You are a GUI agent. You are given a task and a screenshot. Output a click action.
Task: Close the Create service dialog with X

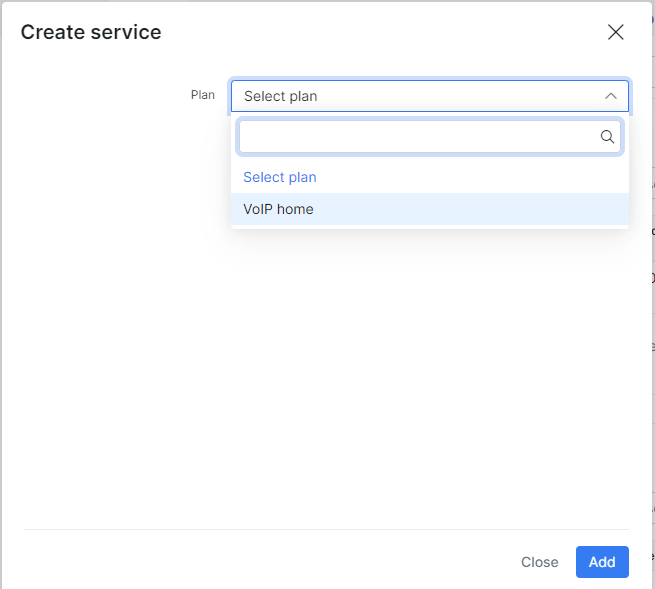tap(615, 32)
